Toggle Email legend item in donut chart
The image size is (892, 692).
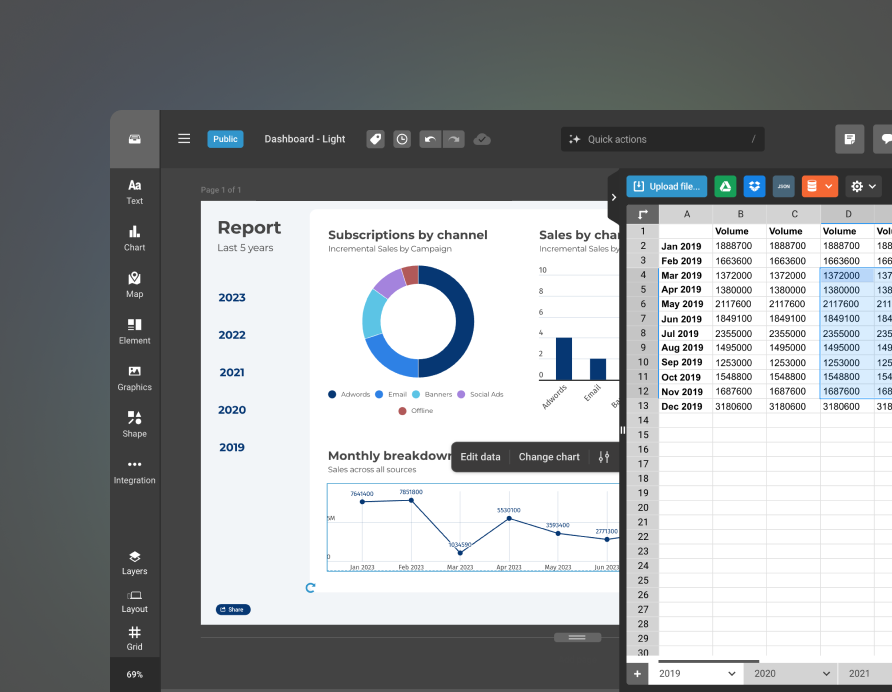pyautogui.click(x=391, y=394)
